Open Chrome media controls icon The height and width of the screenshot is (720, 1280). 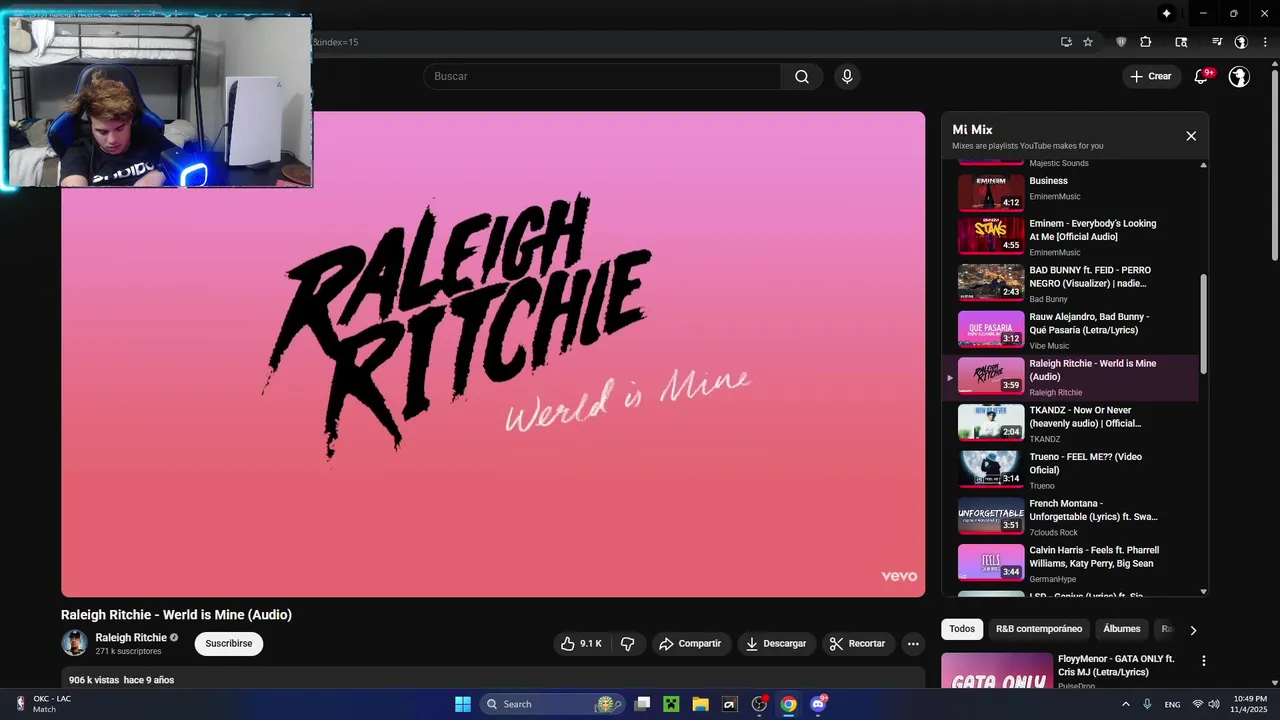pos(1217,42)
